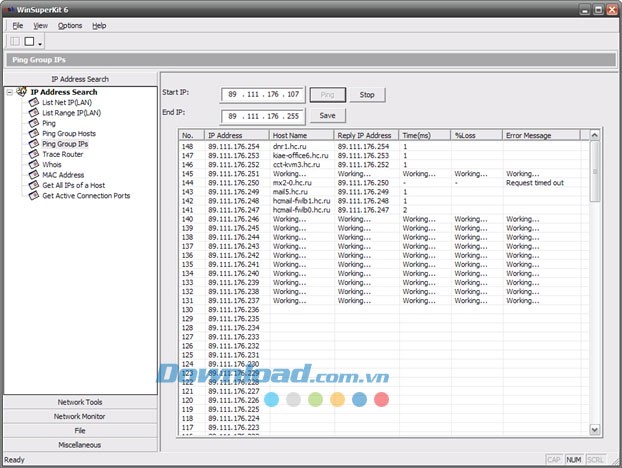Select the MAC Address icon
Image resolution: width=622 pixels, height=468 pixels.
(34, 175)
